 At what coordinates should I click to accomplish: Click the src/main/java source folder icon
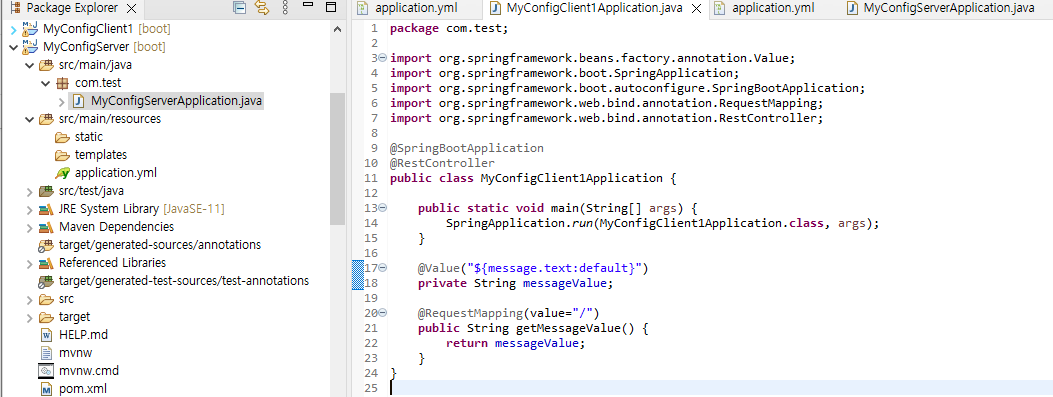coord(46,65)
